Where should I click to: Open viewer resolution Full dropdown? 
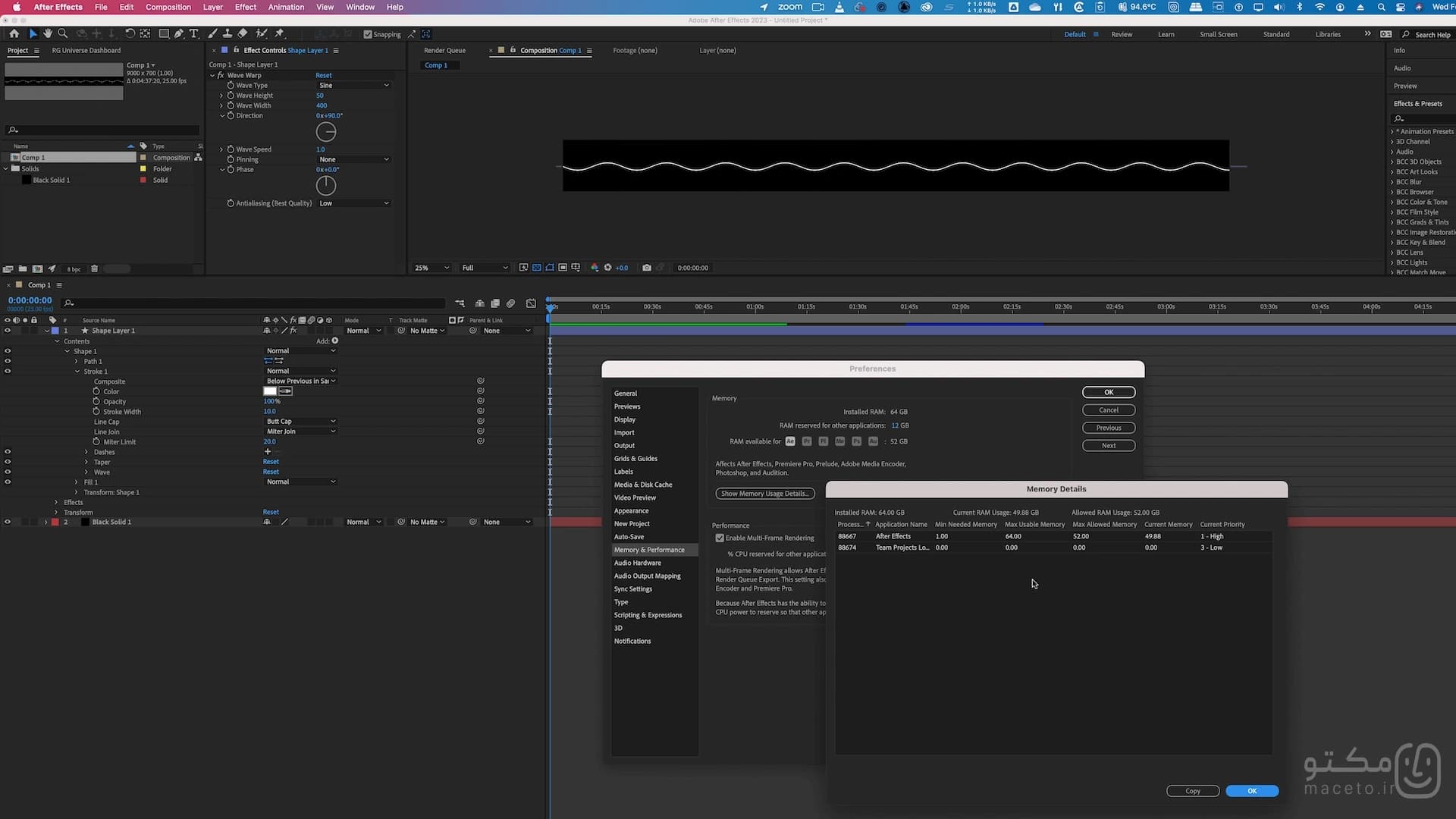pos(485,268)
